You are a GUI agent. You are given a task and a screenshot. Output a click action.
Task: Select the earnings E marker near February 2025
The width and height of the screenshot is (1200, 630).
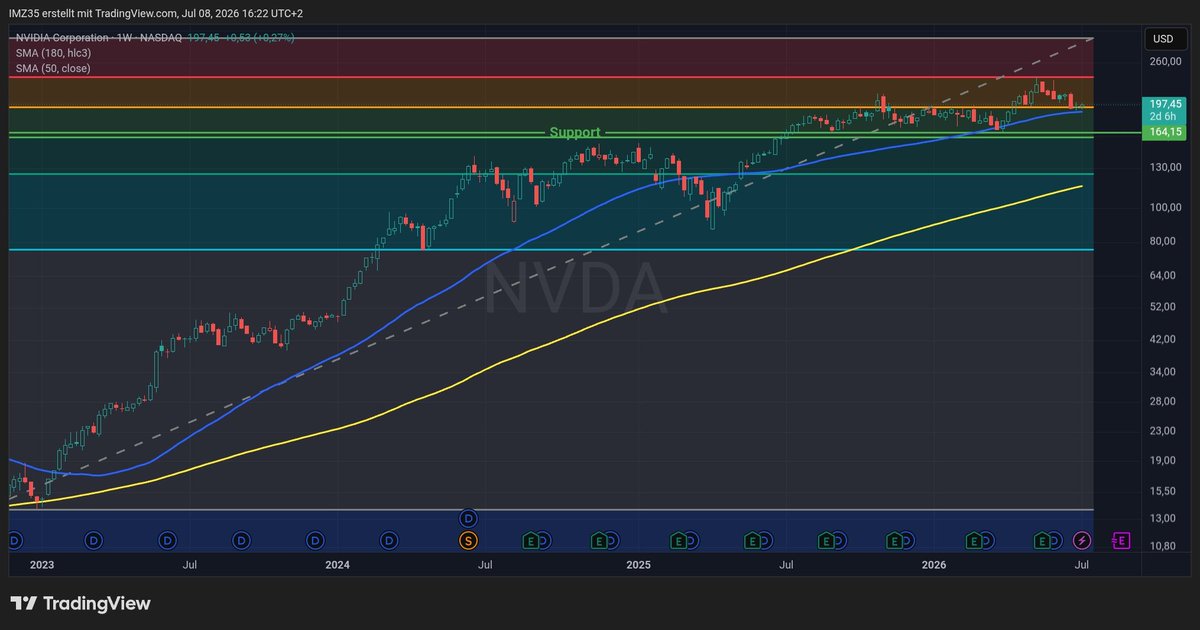click(680, 540)
